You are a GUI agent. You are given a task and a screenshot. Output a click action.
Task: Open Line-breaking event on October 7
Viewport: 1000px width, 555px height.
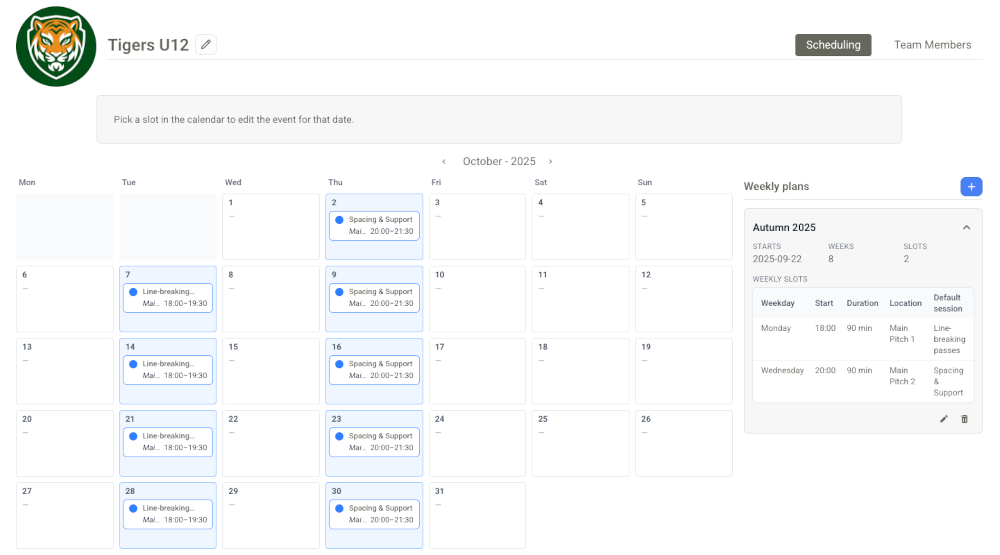tap(168, 297)
